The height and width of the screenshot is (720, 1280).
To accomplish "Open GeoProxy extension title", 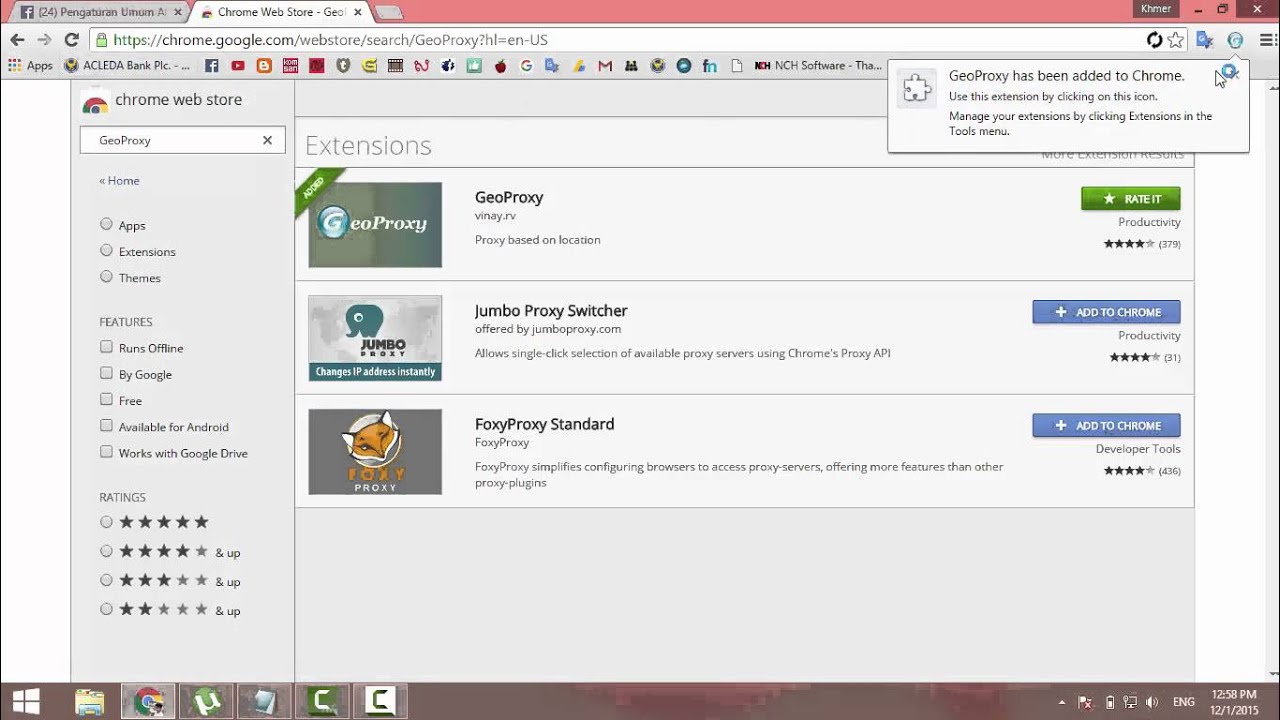I will (x=509, y=198).
